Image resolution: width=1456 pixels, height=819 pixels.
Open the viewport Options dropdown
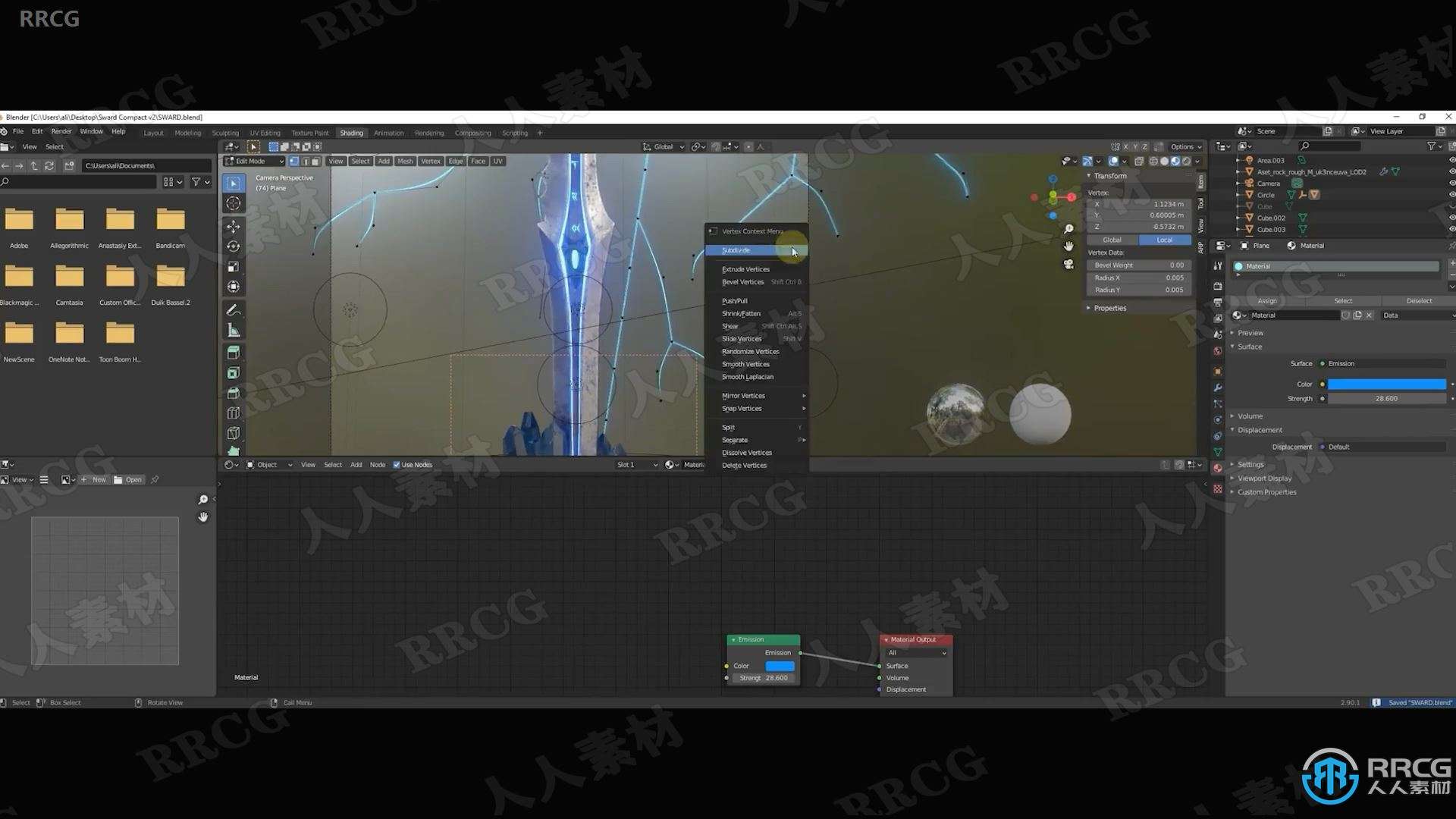tap(1186, 147)
